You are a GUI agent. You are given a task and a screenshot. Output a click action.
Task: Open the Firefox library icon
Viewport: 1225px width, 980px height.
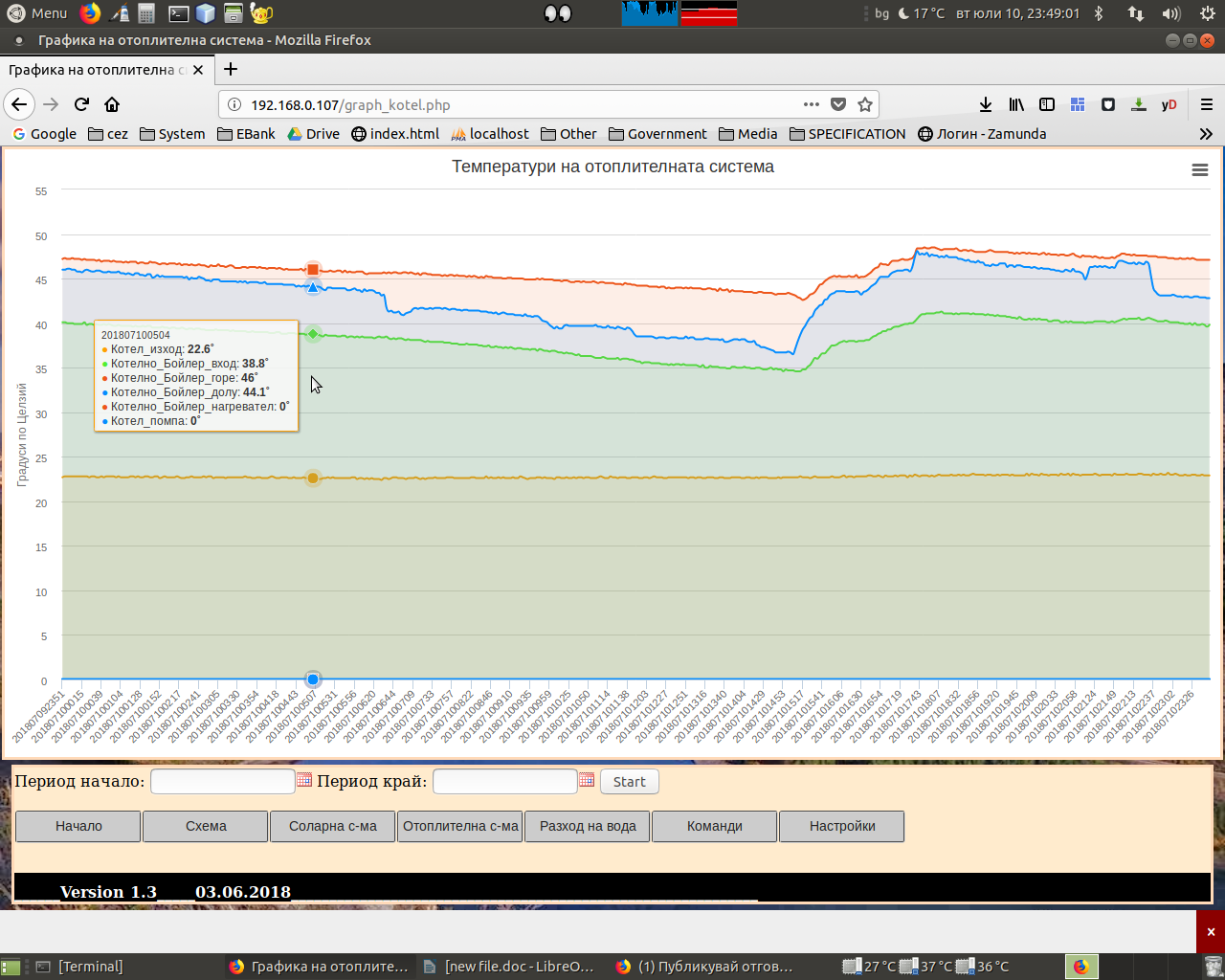(1016, 104)
